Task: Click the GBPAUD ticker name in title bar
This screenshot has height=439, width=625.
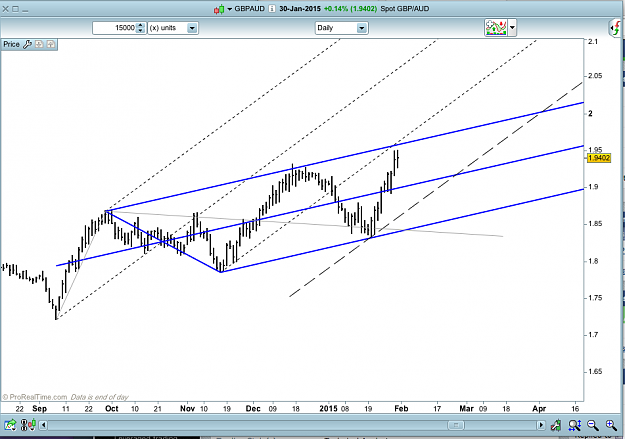Action: 250,9
